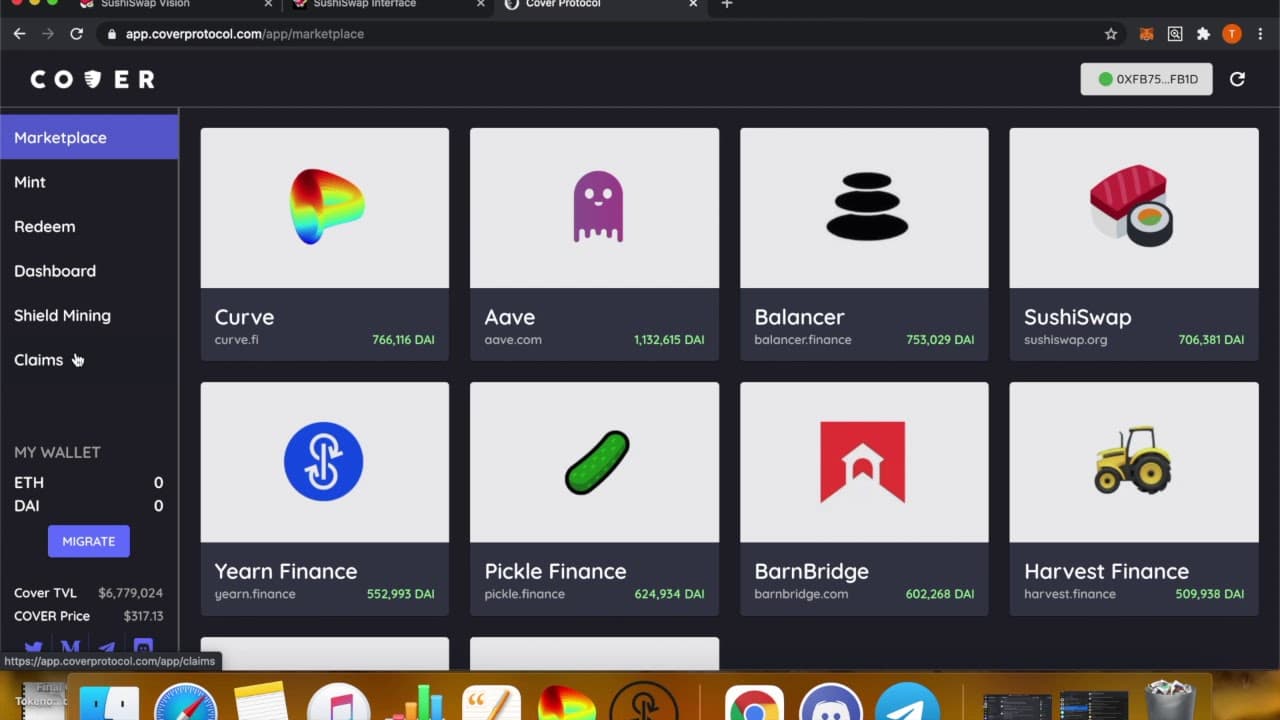Screen dimensions: 1280x720
Task: View site info via the lock icon
Action: [x=112, y=34]
